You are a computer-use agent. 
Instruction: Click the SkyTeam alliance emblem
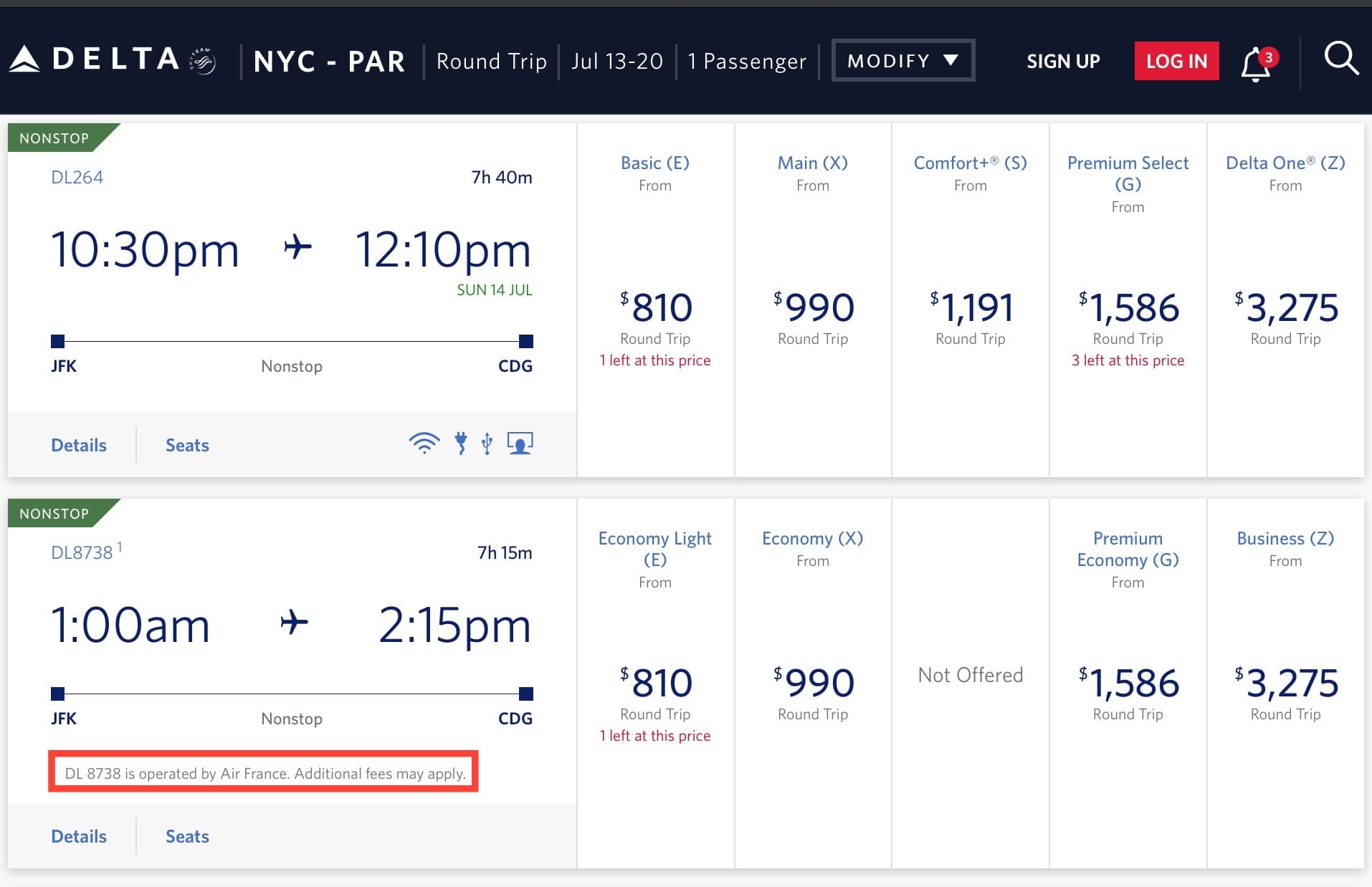click(203, 61)
